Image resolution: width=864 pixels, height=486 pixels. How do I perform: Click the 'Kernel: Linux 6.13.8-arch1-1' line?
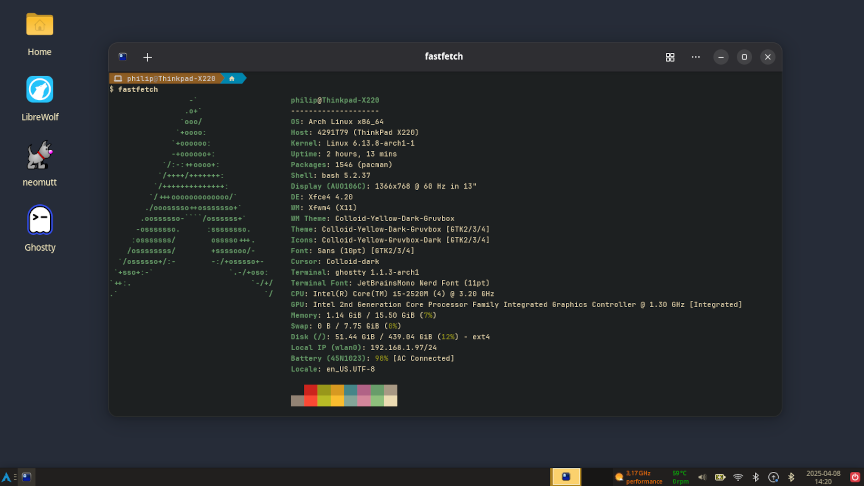[x=353, y=143]
